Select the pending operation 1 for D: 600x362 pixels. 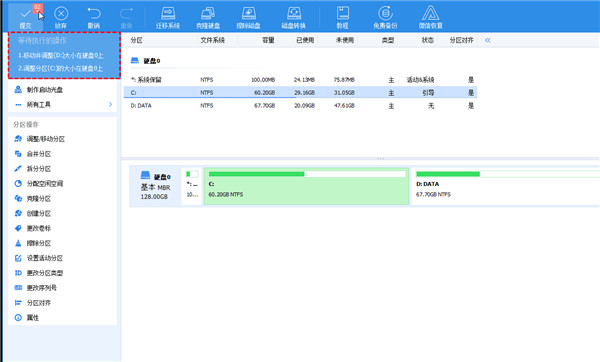[x=60, y=55]
